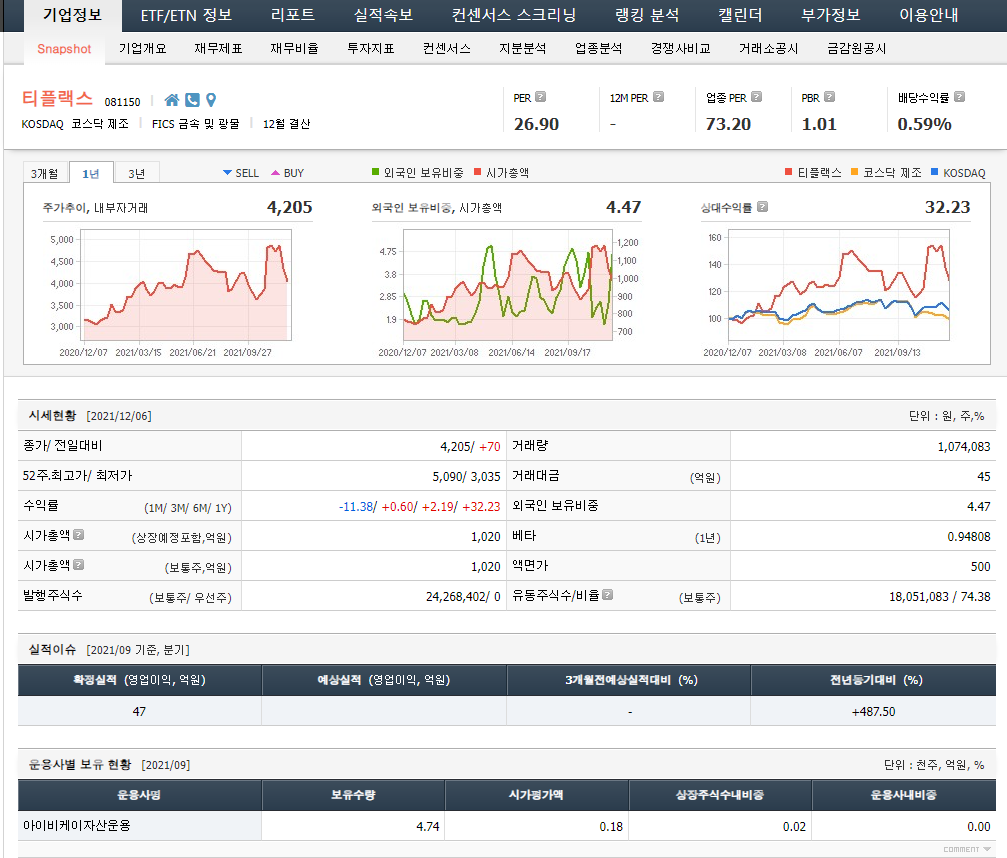
Task: Click the 베타 value 0.94808
Action: coord(968,537)
